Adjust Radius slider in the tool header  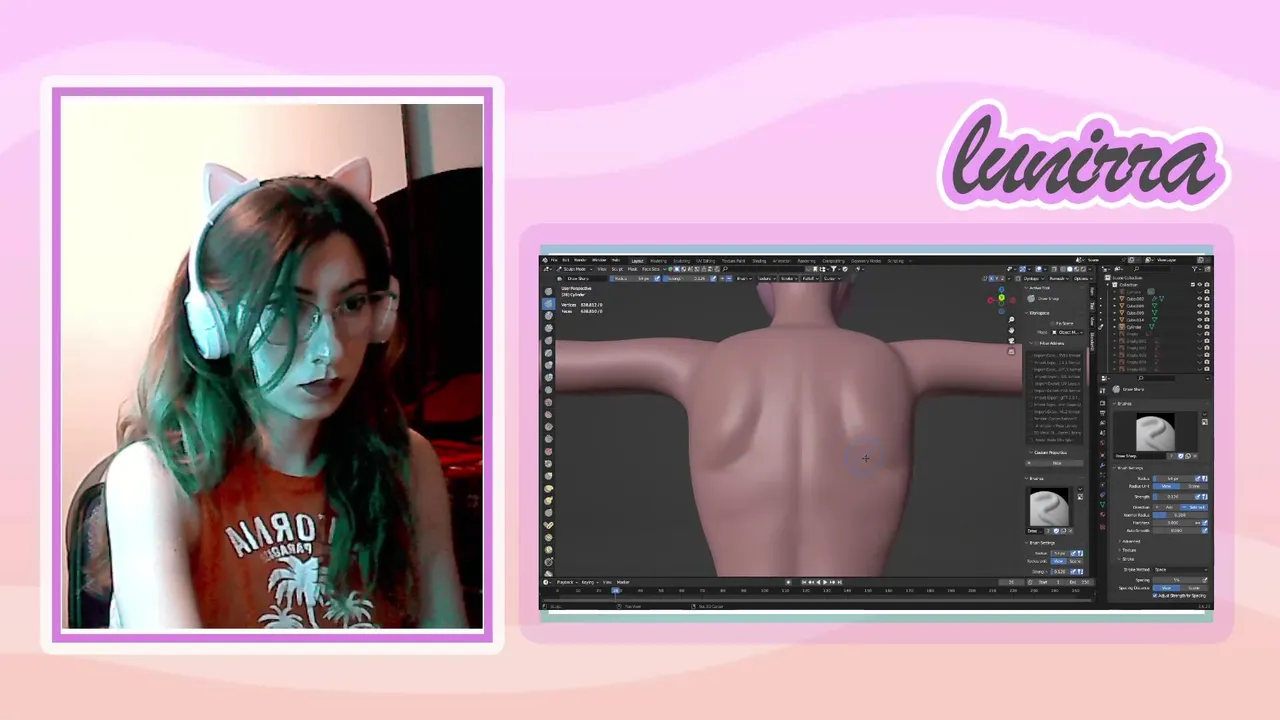click(632, 278)
